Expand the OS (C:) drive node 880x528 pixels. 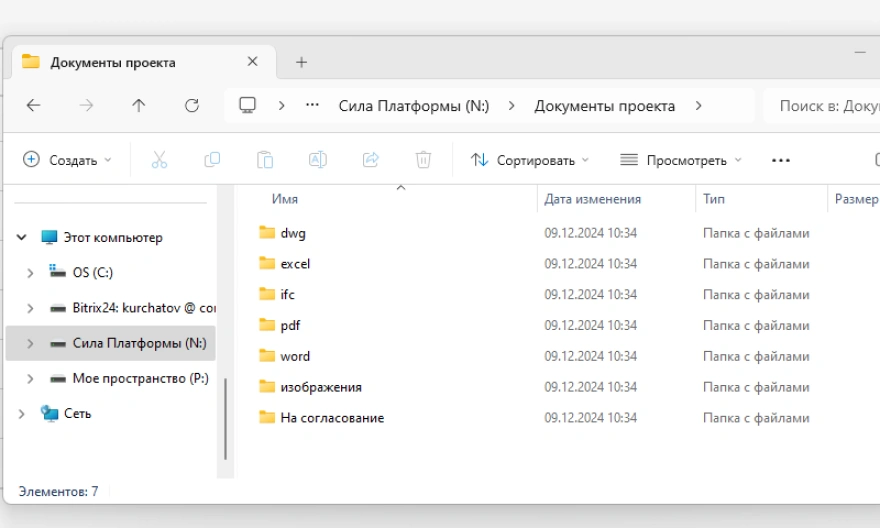coord(30,273)
